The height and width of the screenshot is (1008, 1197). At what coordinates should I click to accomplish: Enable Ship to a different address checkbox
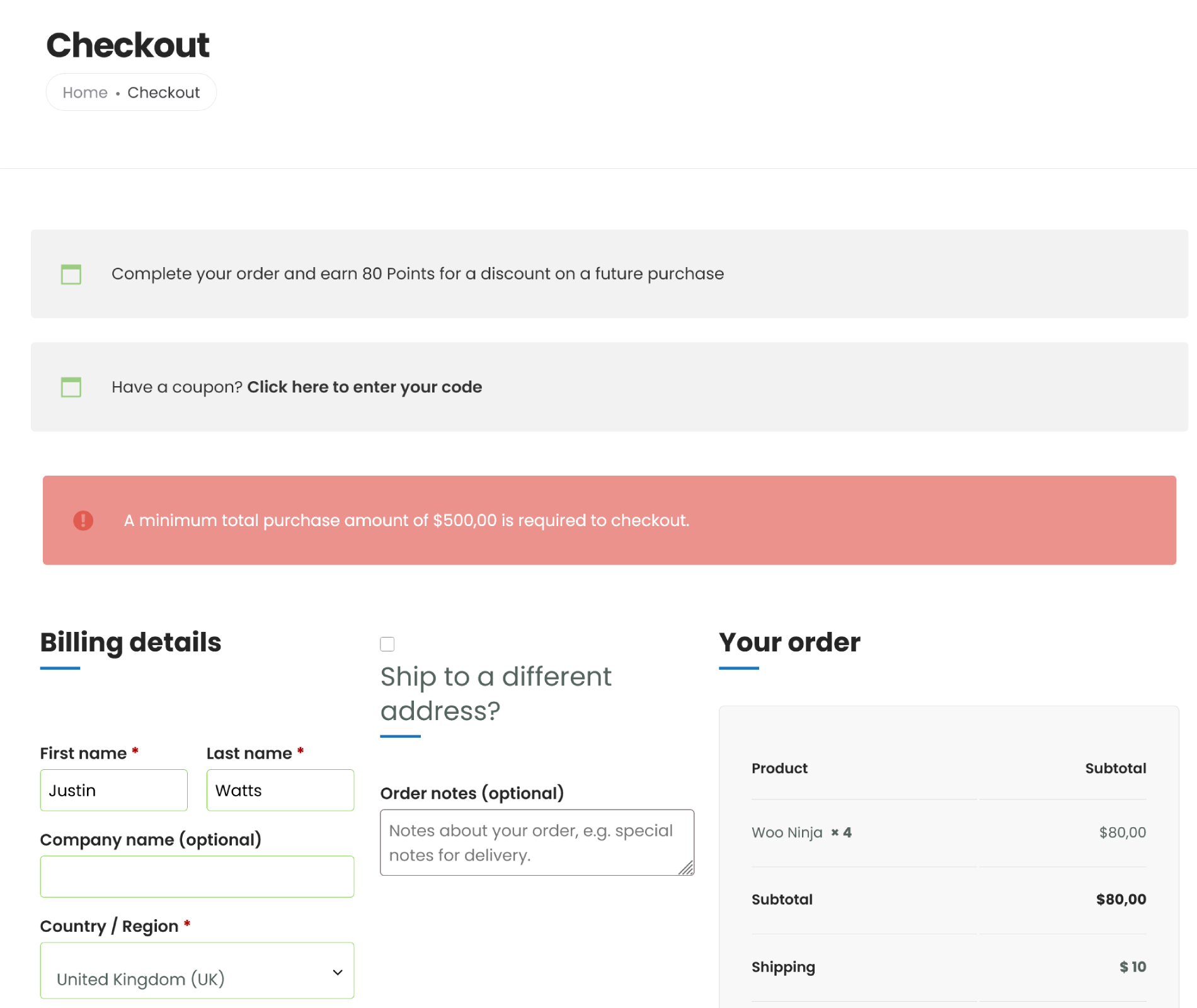387,644
